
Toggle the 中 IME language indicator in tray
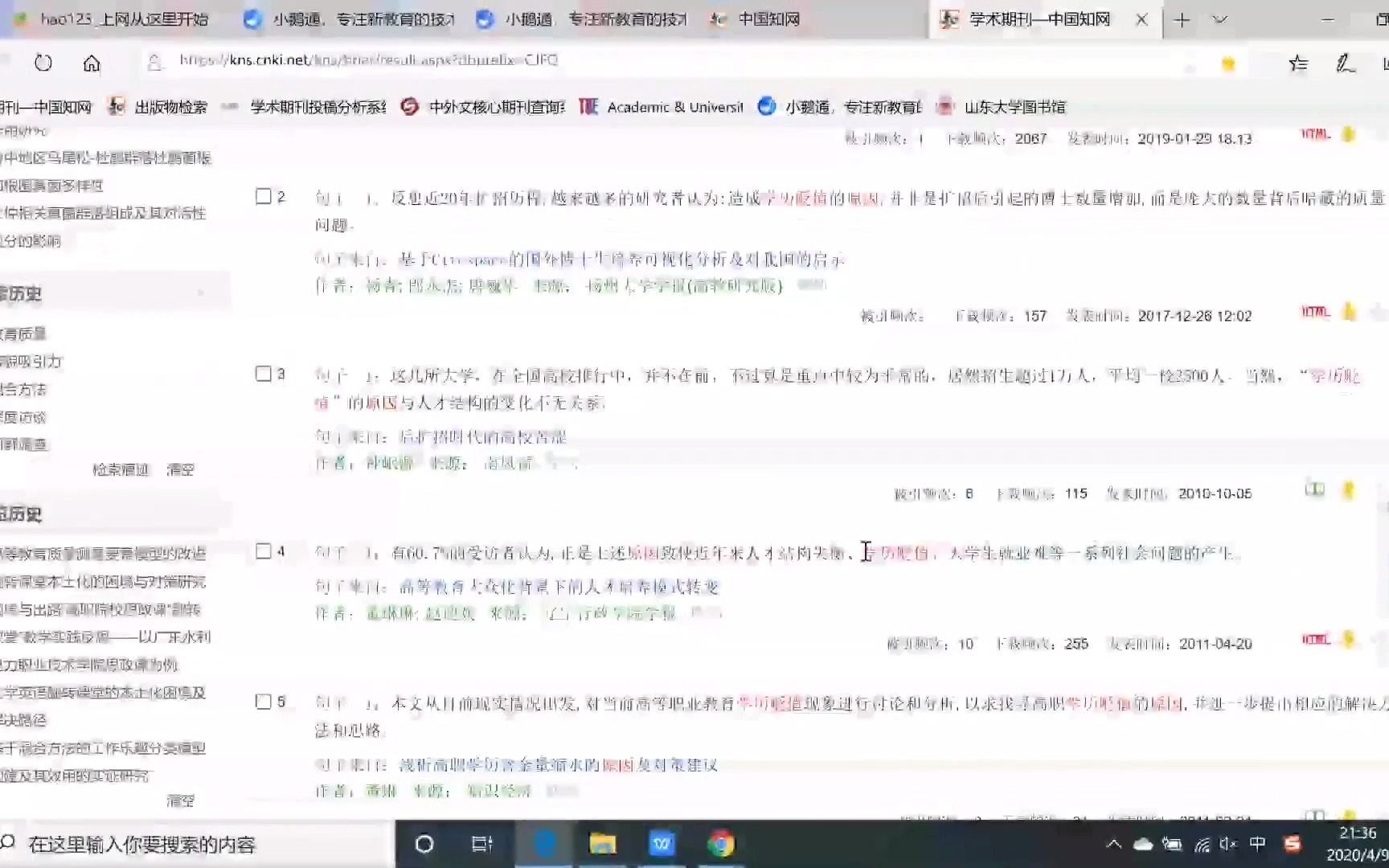[x=1258, y=844]
